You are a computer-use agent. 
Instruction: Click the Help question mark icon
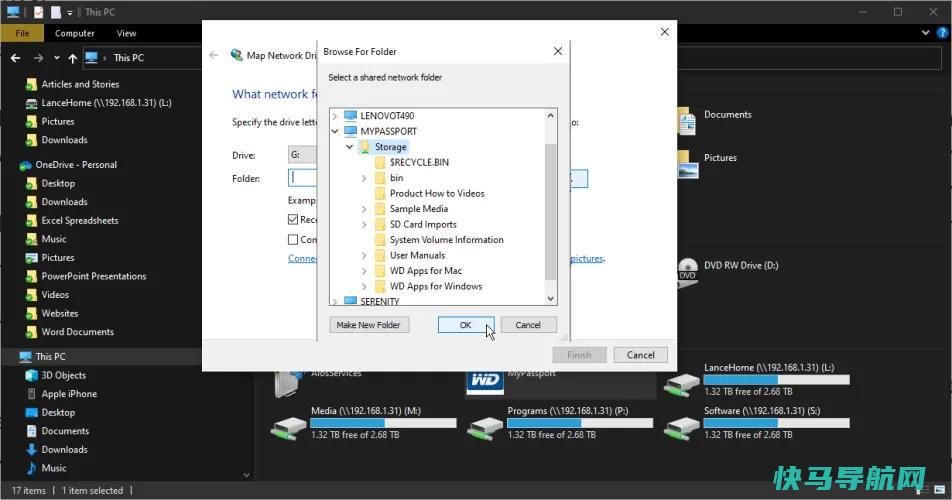[942, 33]
